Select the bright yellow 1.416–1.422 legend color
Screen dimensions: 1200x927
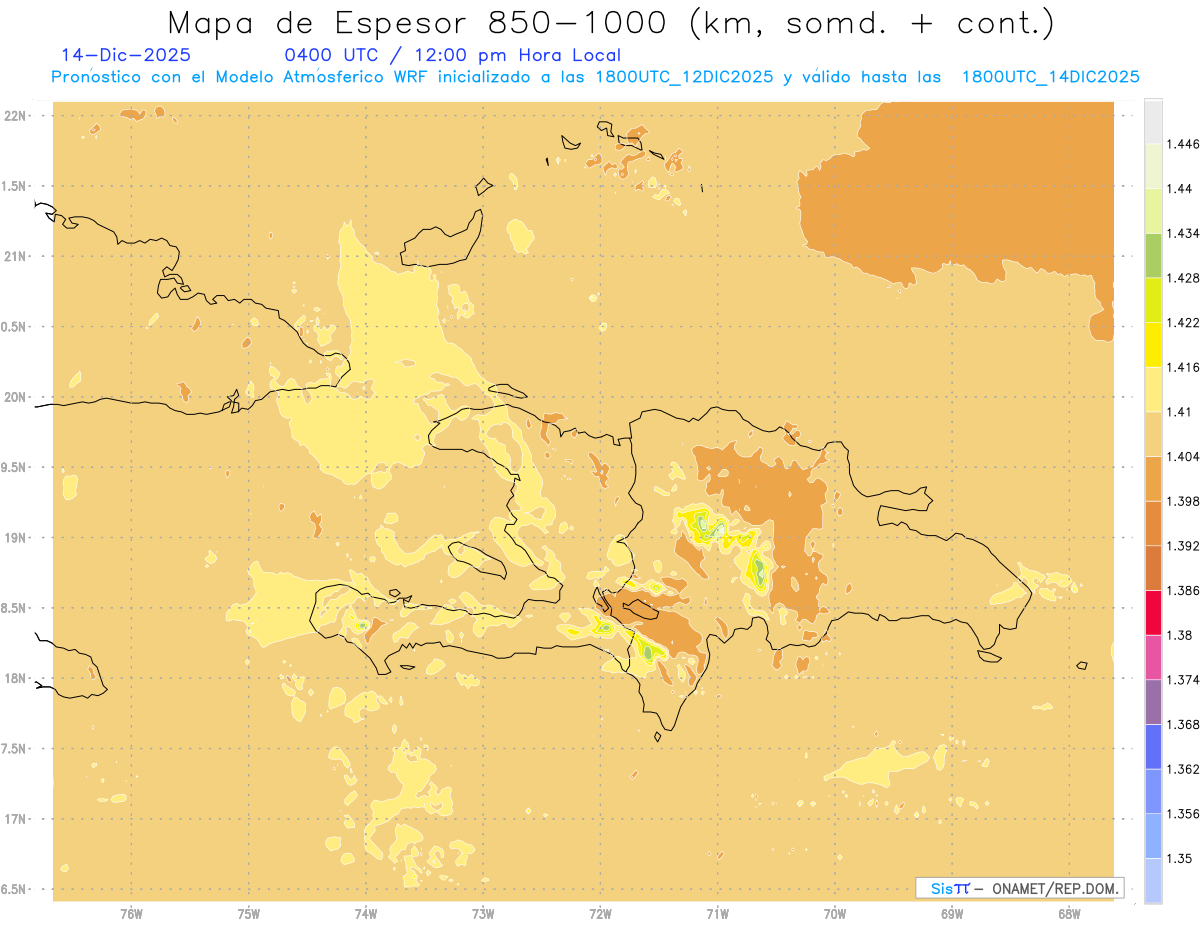click(x=1153, y=344)
